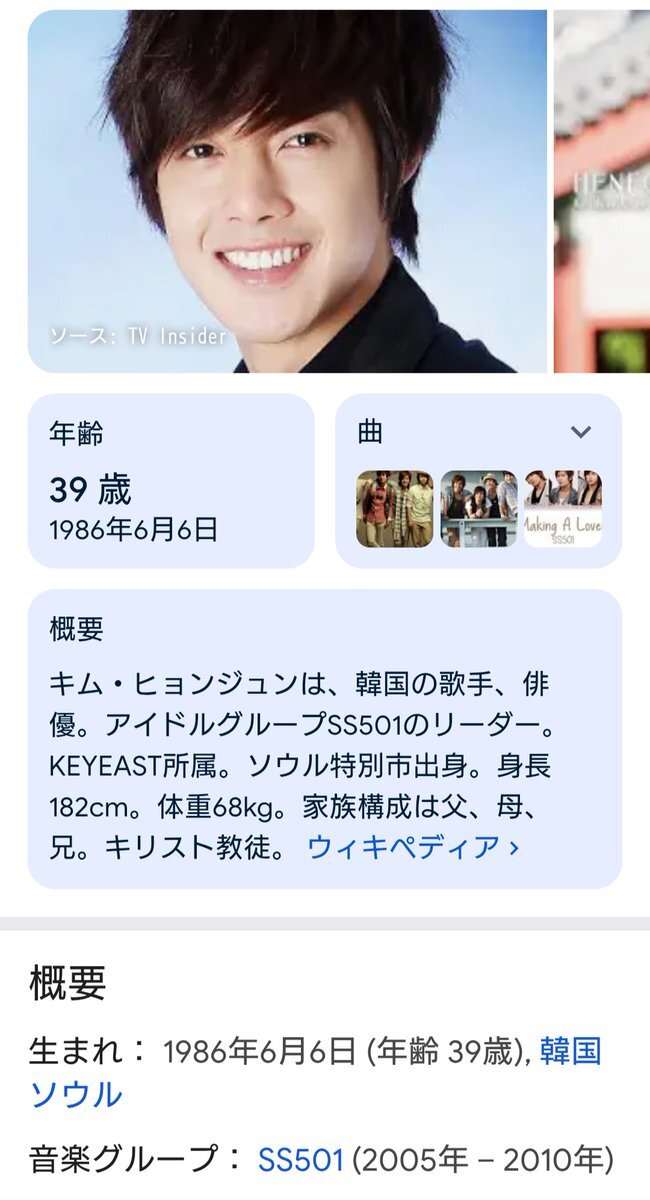The width and height of the screenshot is (650, 1200).
Task: Tap the 年齢 39 歳 card
Action: pyautogui.click(x=171, y=481)
